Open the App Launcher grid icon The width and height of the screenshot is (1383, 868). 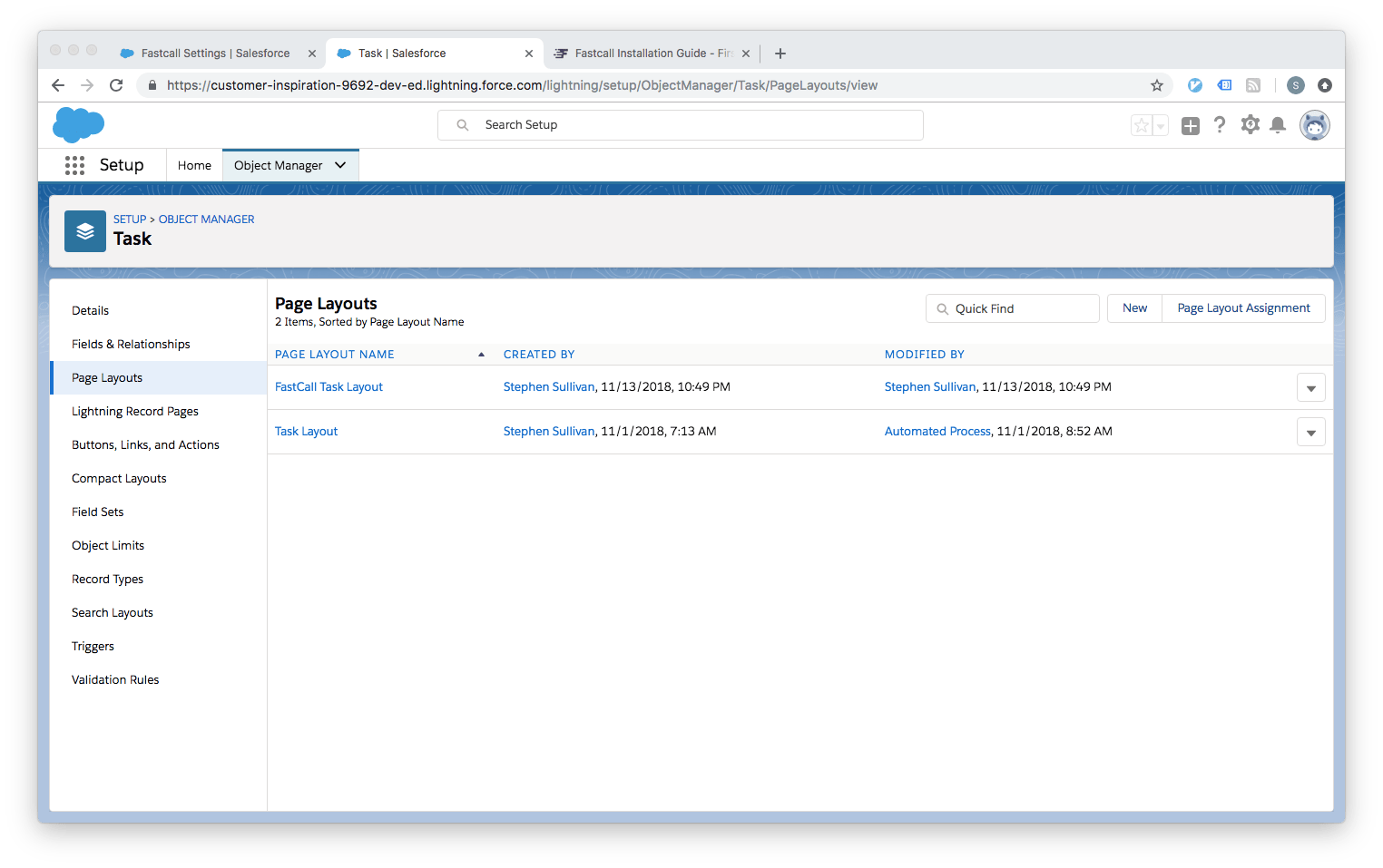(x=74, y=165)
